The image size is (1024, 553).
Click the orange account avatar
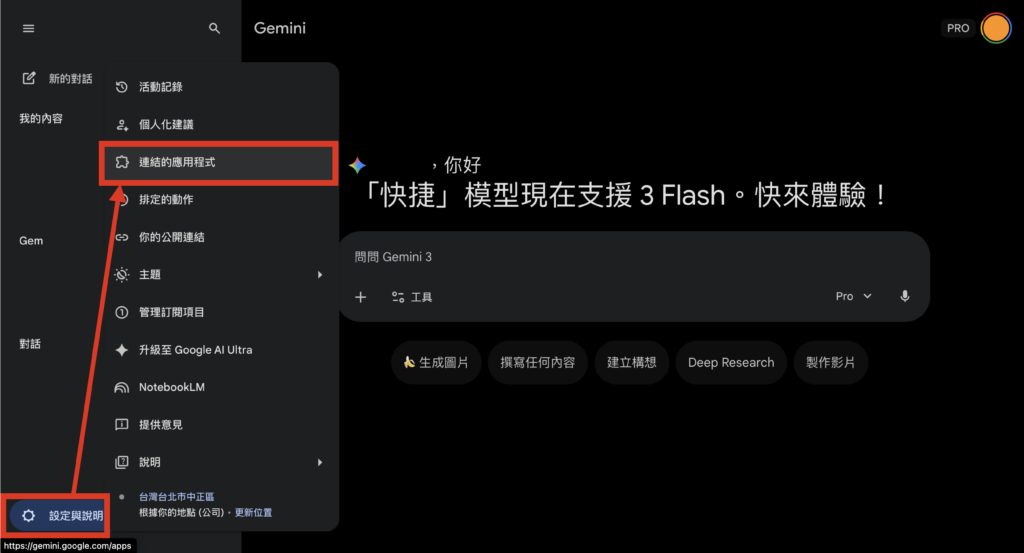[x=996, y=28]
